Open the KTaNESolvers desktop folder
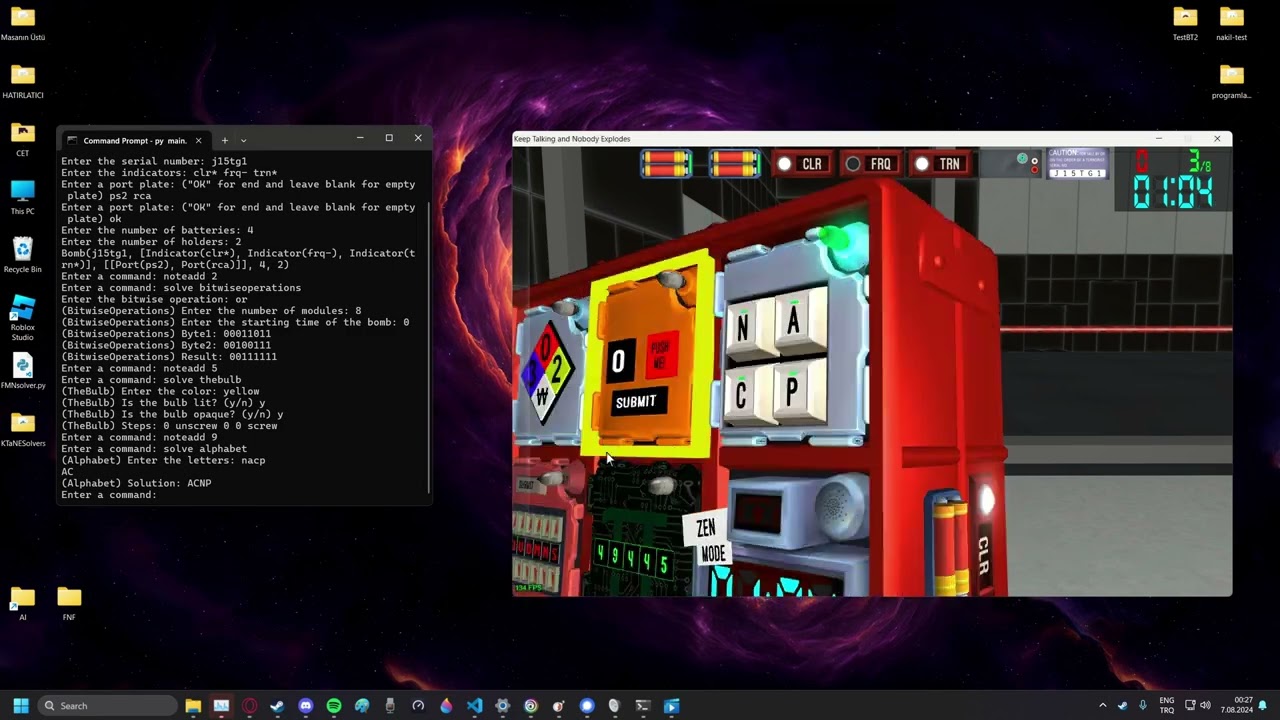1280x720 pixels. pos(22,429)
